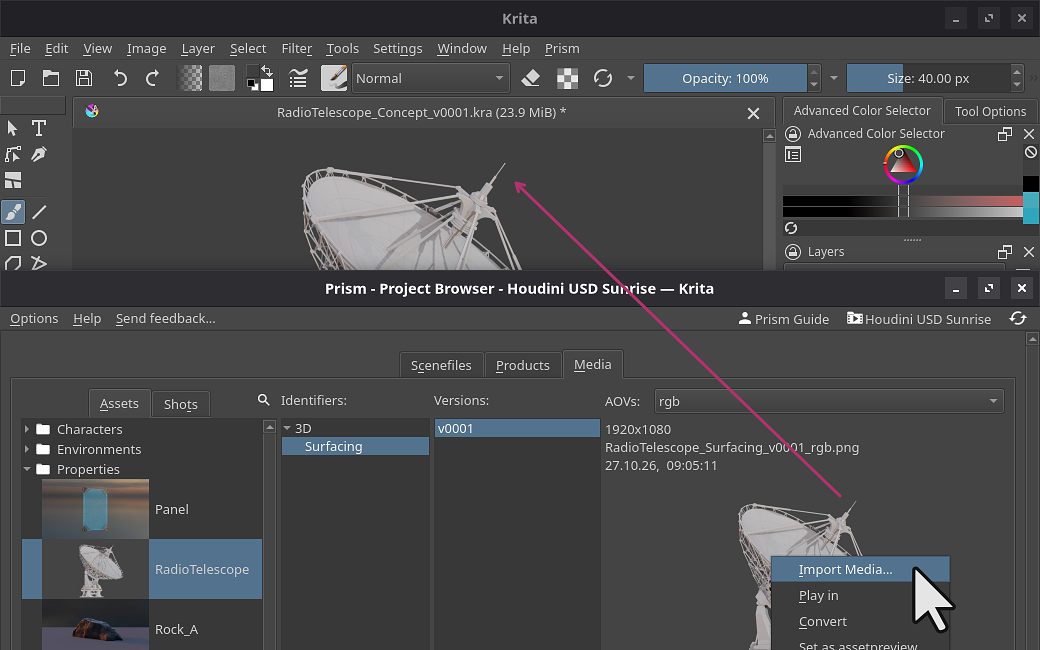
Task: Open the brush preset chooser
Action: click(334, 78)
